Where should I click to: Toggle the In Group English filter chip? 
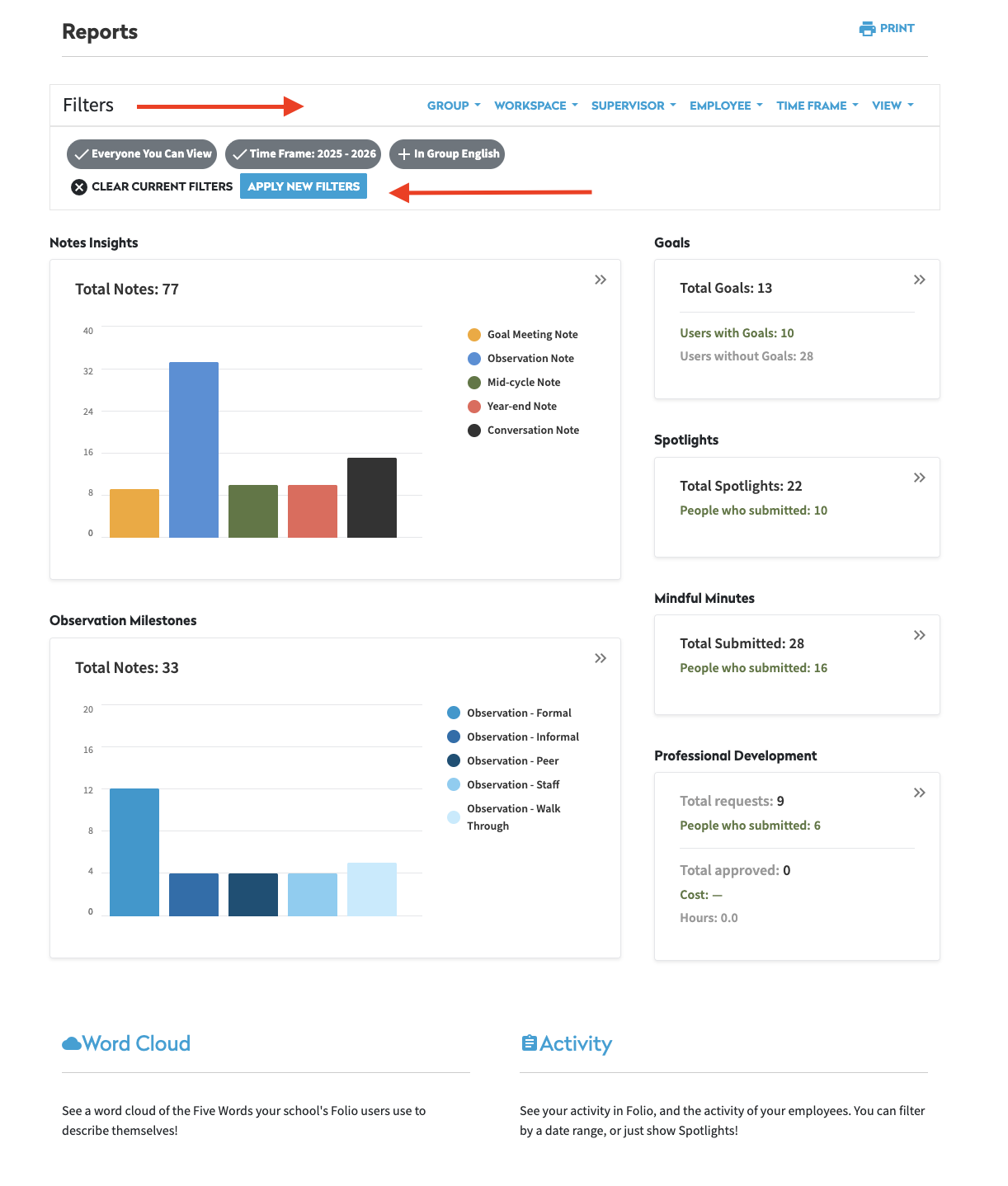click(447, 154)
